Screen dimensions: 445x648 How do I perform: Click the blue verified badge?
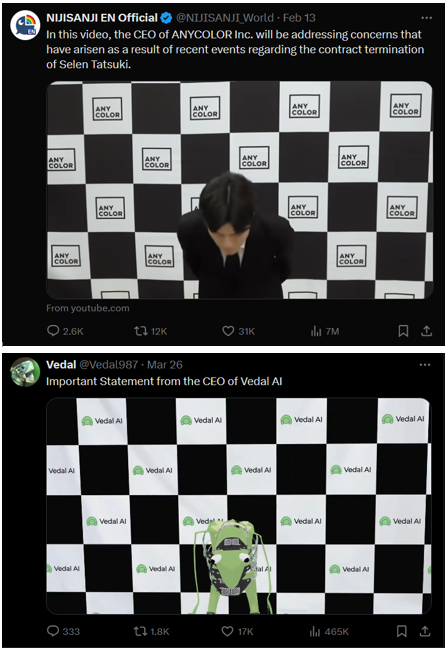coord(166,18)
